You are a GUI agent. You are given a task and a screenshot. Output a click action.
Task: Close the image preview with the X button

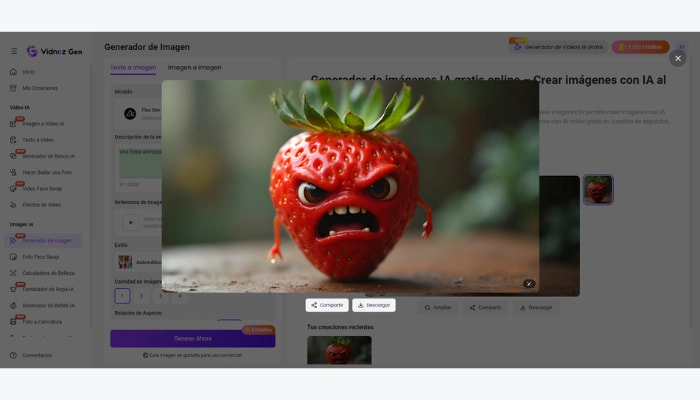[678, 58]
